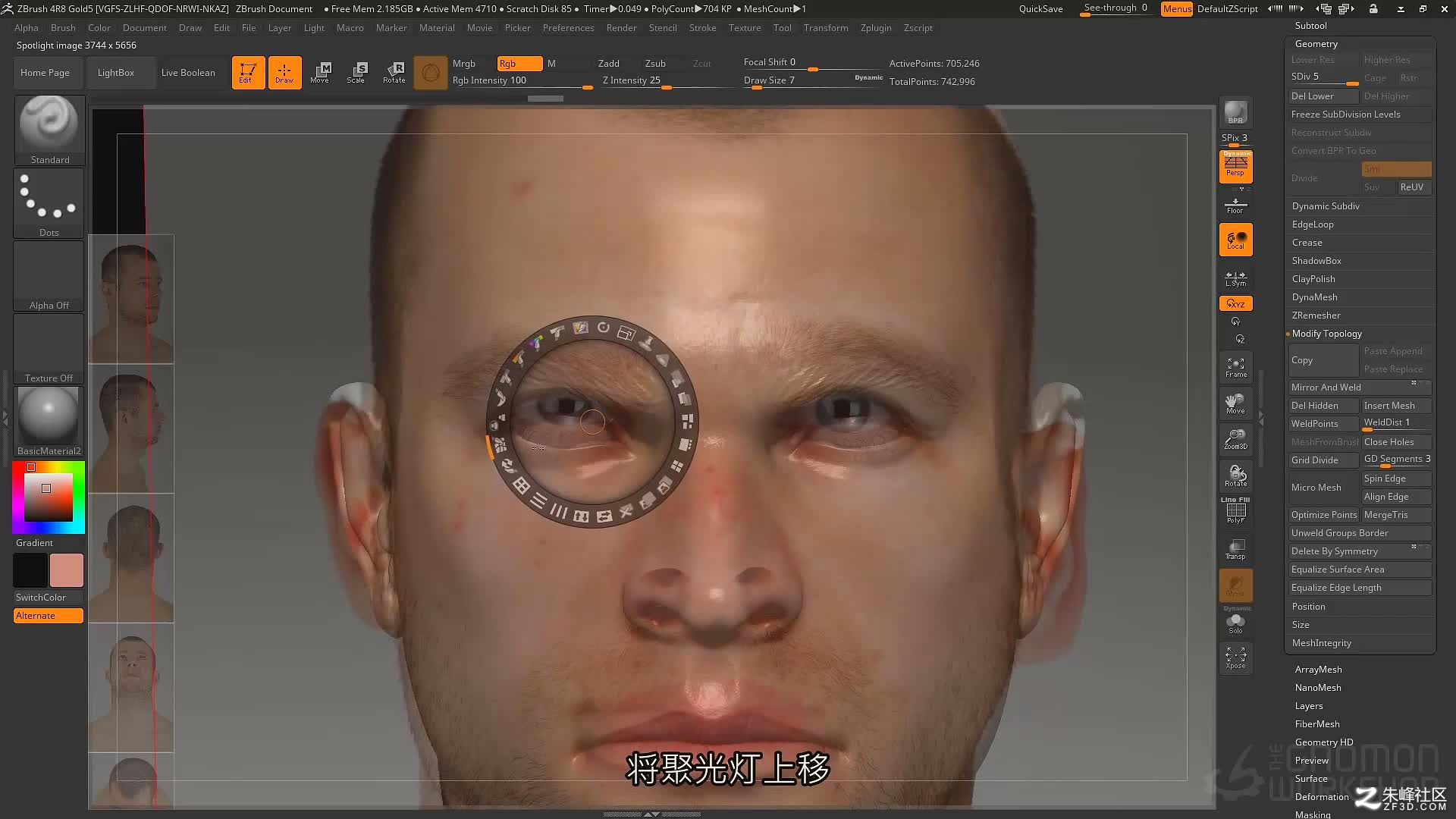This screenshot has height=819, width=1456.
Task: Click the pink main color swatch
Action: click(67, 570)
